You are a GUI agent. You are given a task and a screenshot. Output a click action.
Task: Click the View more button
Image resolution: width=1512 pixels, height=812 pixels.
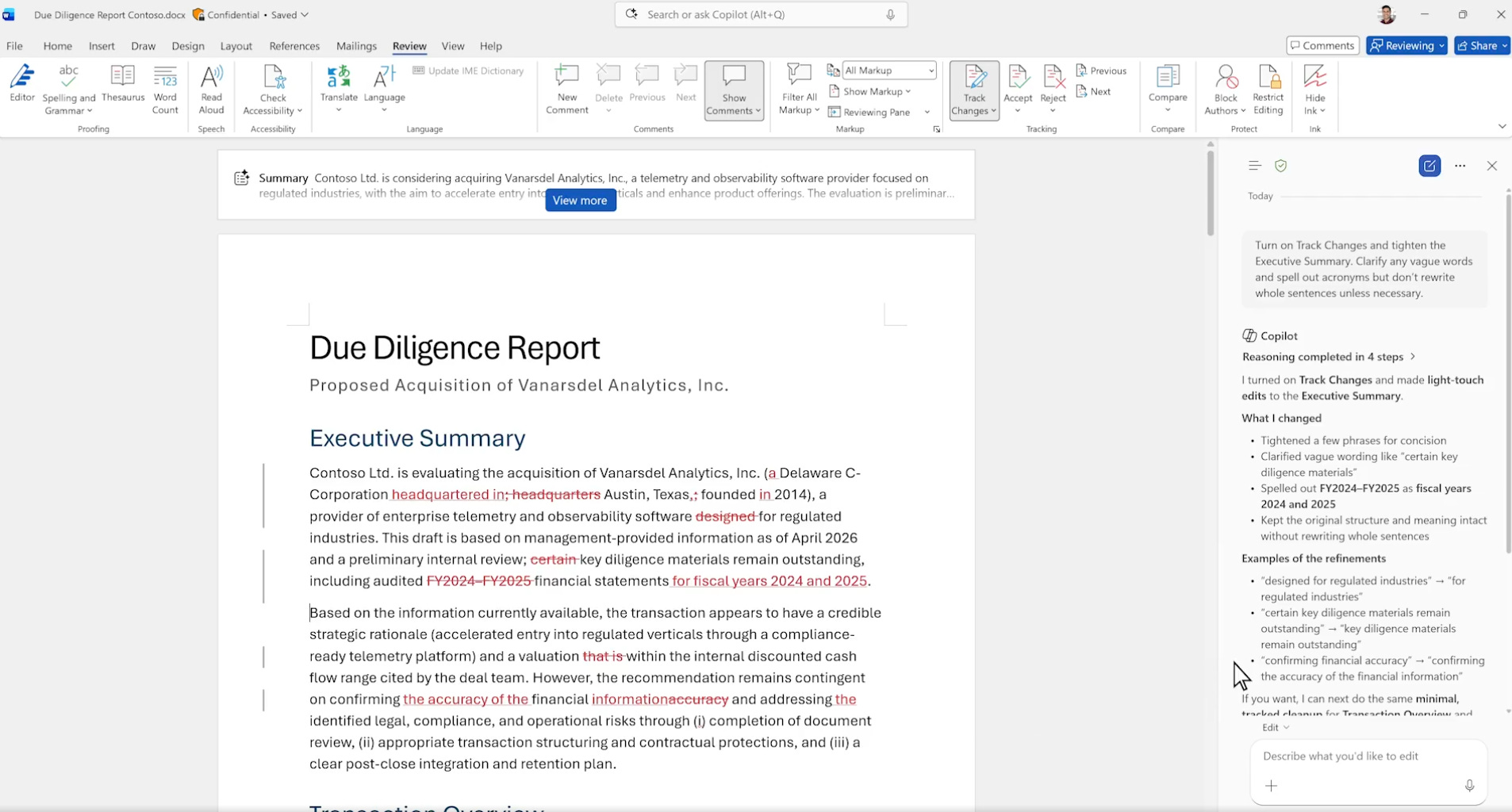pos(580,201)
